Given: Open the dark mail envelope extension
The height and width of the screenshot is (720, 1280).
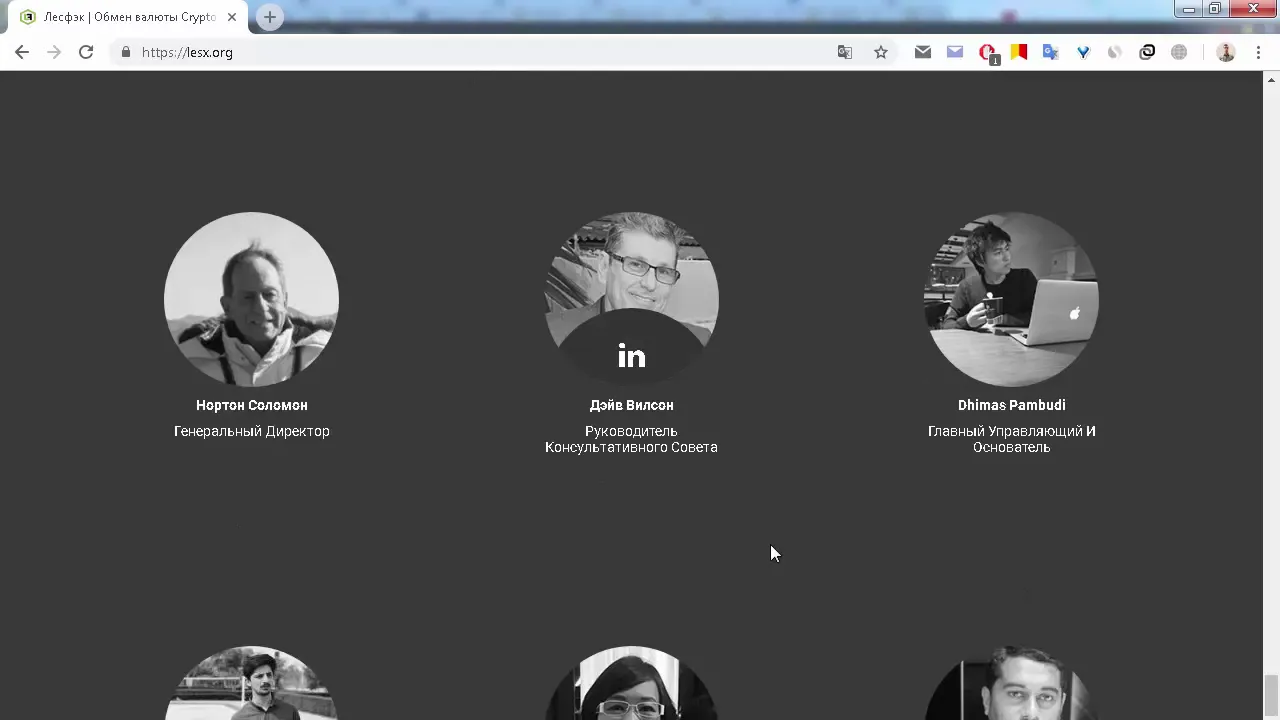Looking at the screenshot, I should 923,52.
